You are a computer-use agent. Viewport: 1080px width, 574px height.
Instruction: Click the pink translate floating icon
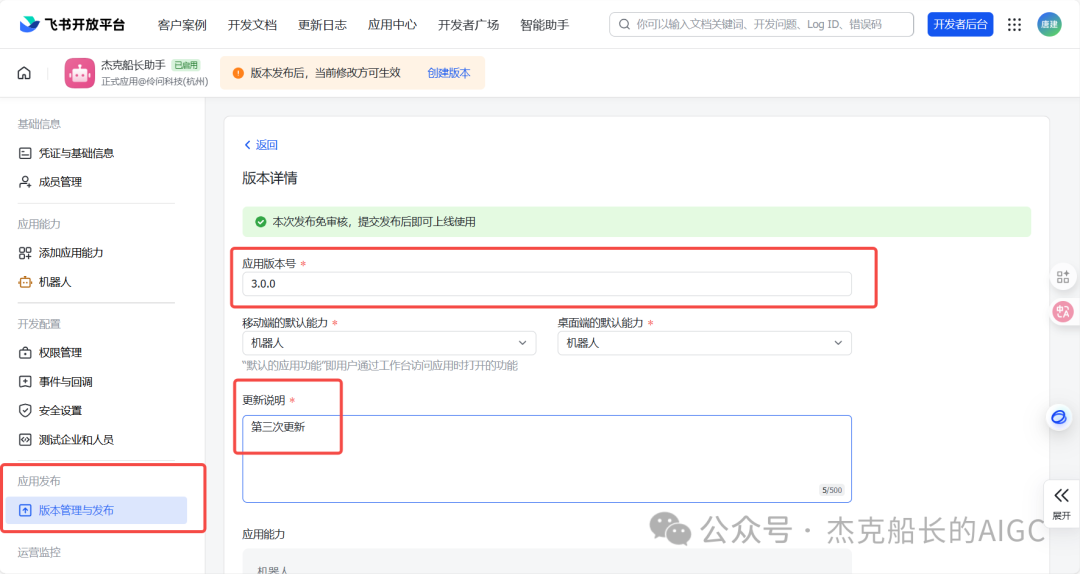click(1063, 311)
